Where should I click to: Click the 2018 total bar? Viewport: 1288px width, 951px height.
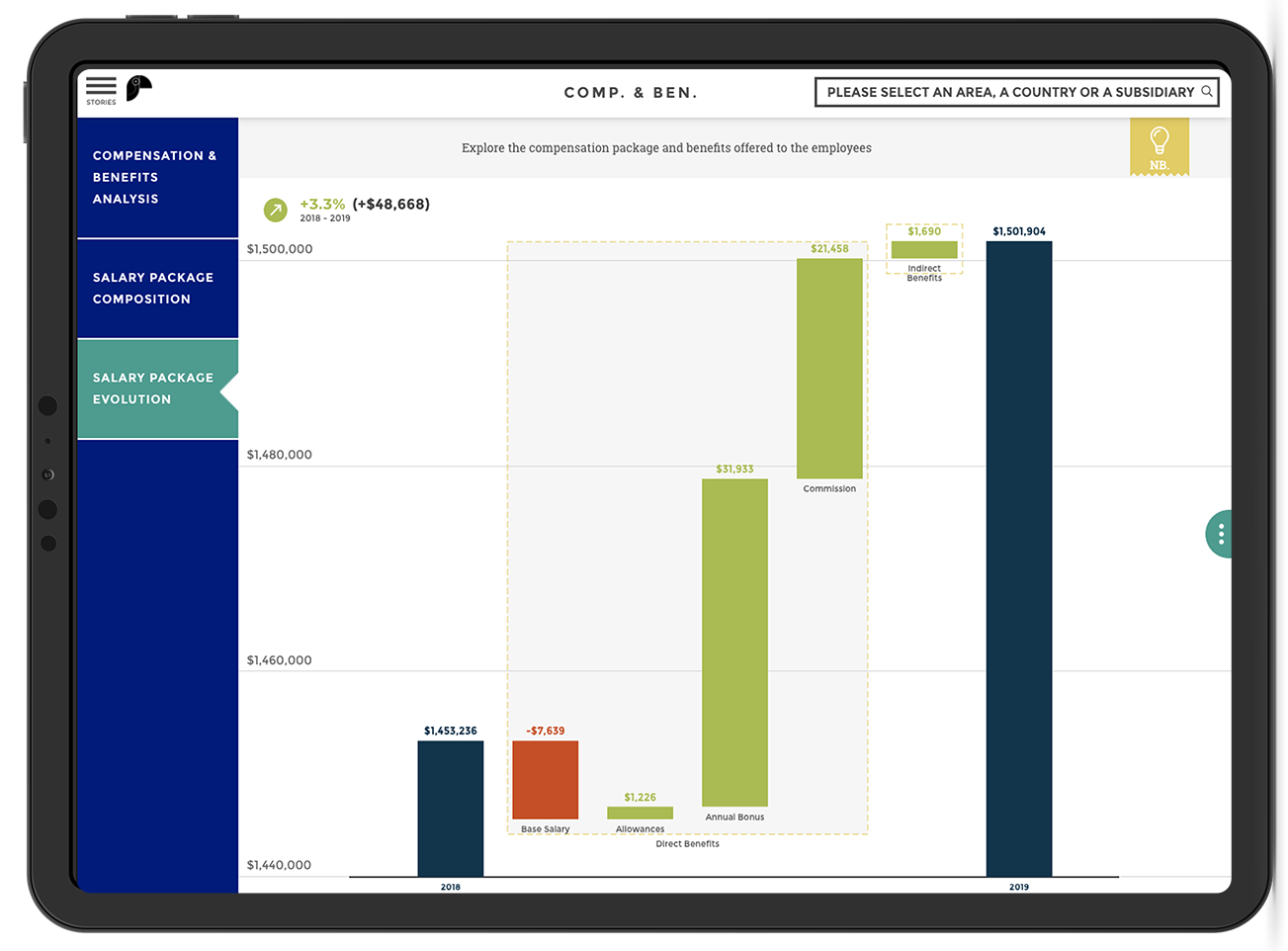(450, 808)
